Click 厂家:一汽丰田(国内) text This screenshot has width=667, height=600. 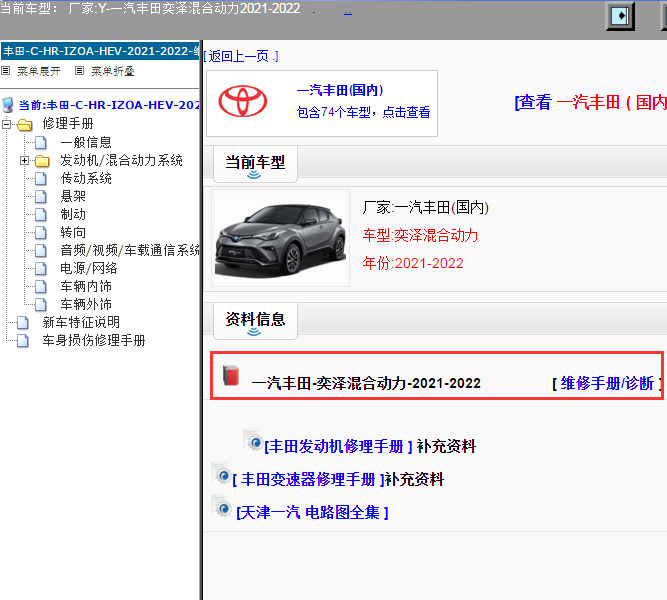[x=425, y=208]
